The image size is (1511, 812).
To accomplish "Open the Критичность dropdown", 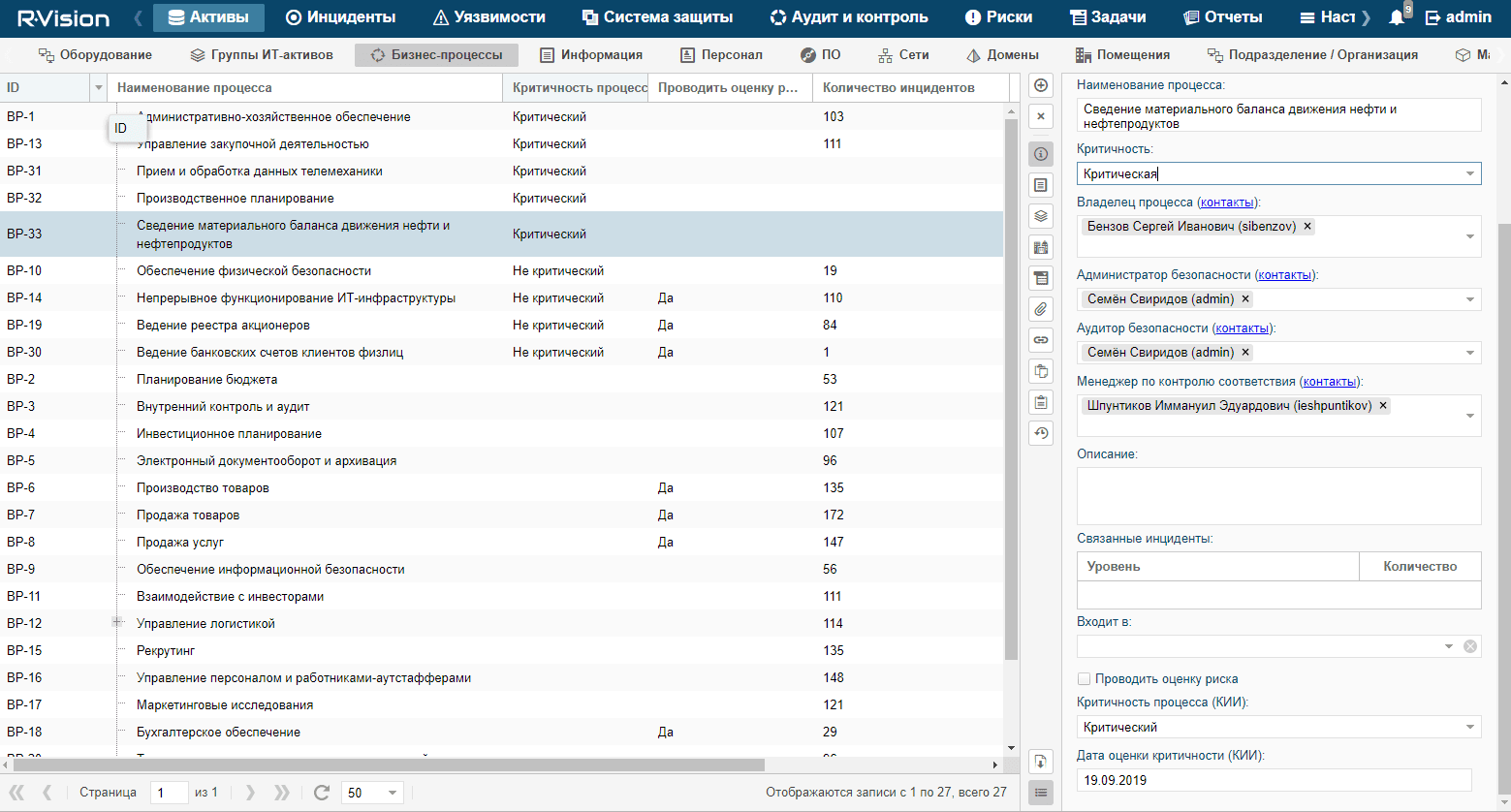I will click(x=1470, y=174).
